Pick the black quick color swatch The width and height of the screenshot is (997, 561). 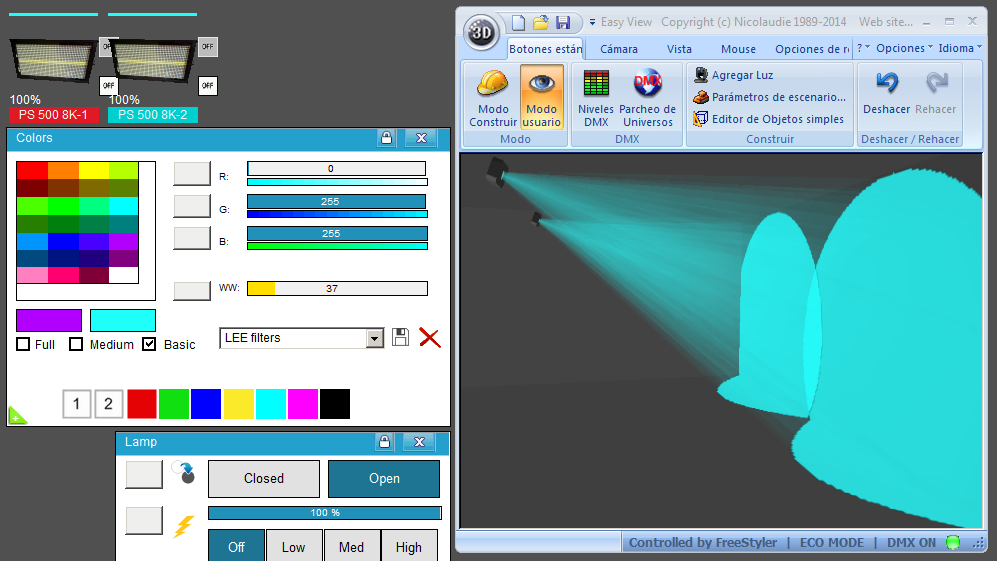(335, 404)
